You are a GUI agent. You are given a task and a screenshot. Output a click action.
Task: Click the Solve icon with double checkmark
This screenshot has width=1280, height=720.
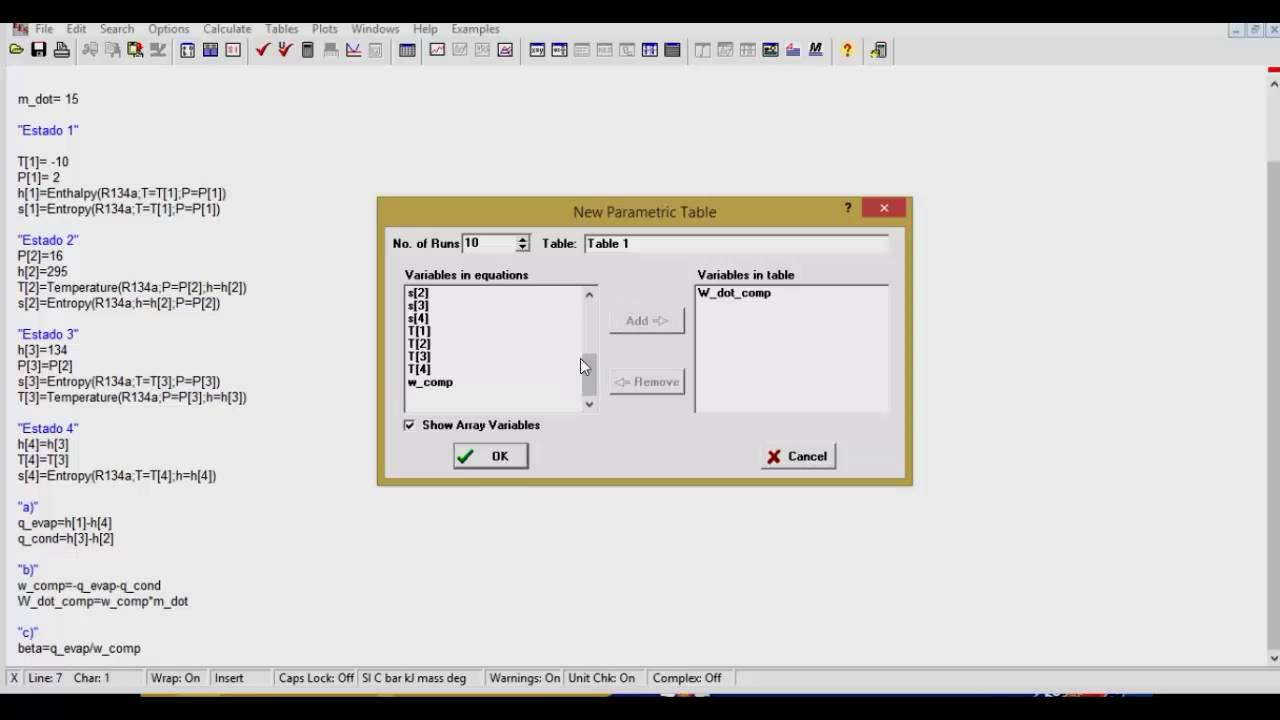tap(285, 50)
